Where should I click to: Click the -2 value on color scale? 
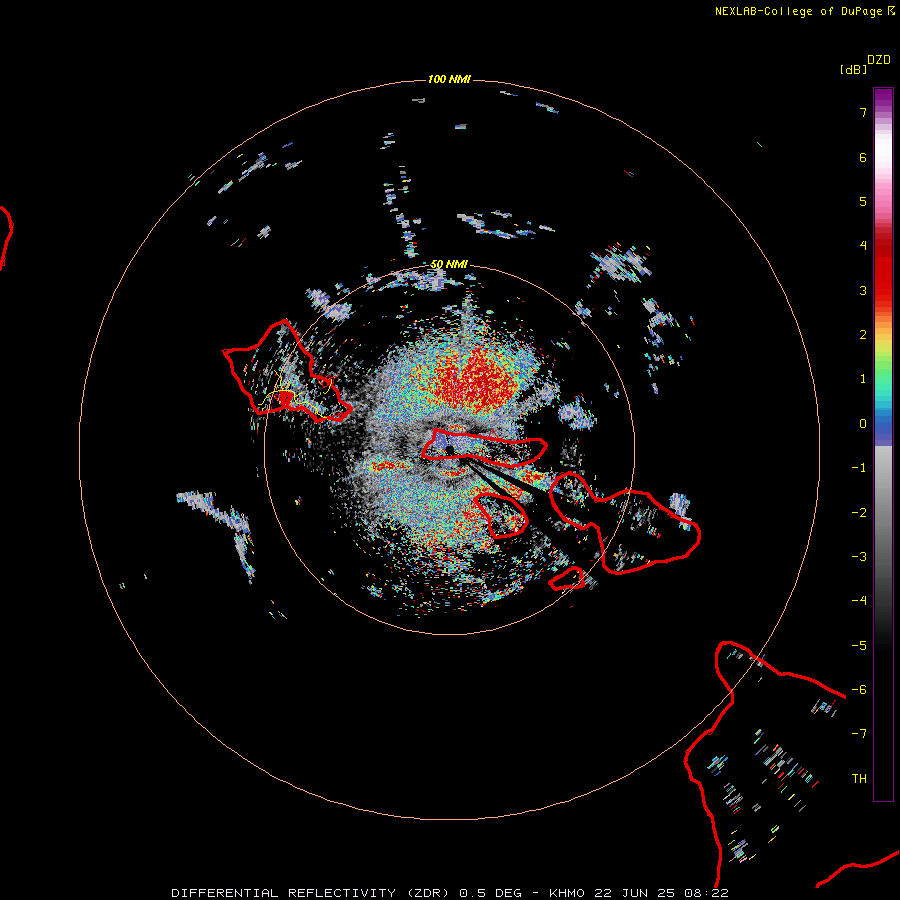coord(859,513)
